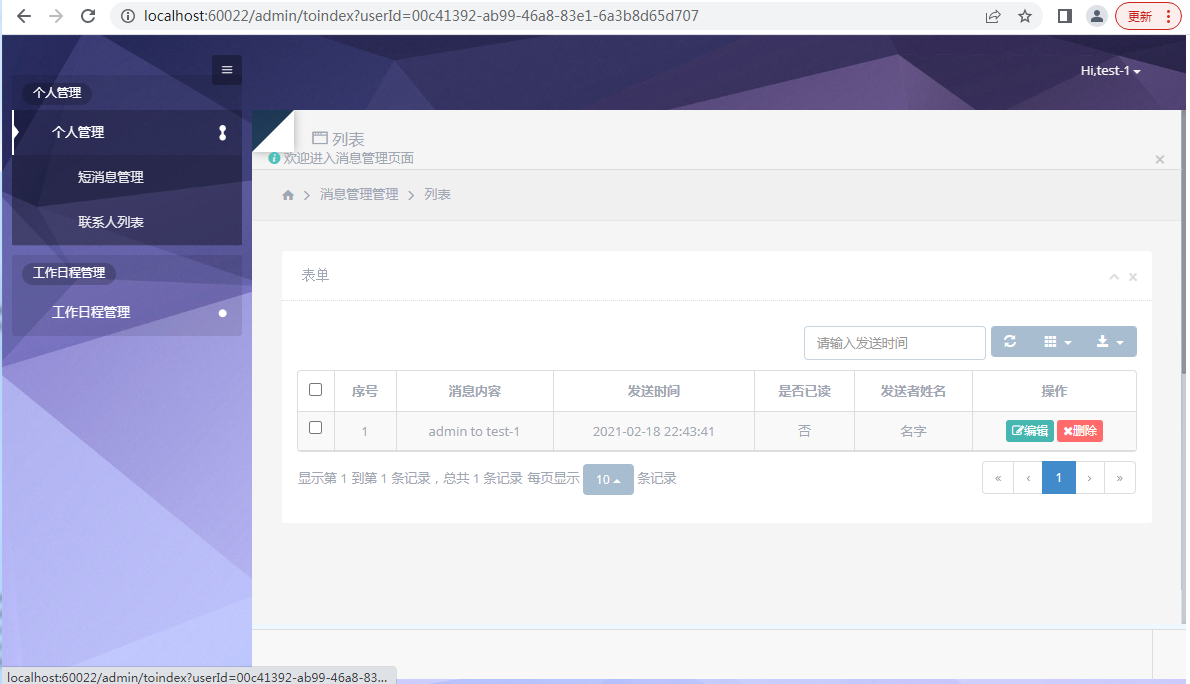Open 短消息管理 menu item
This screenshot has height=684, width=1190.
[111, 177]
